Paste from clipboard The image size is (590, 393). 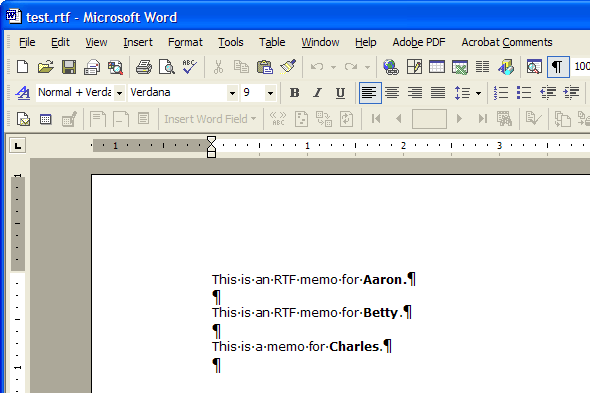coord(265,67)
